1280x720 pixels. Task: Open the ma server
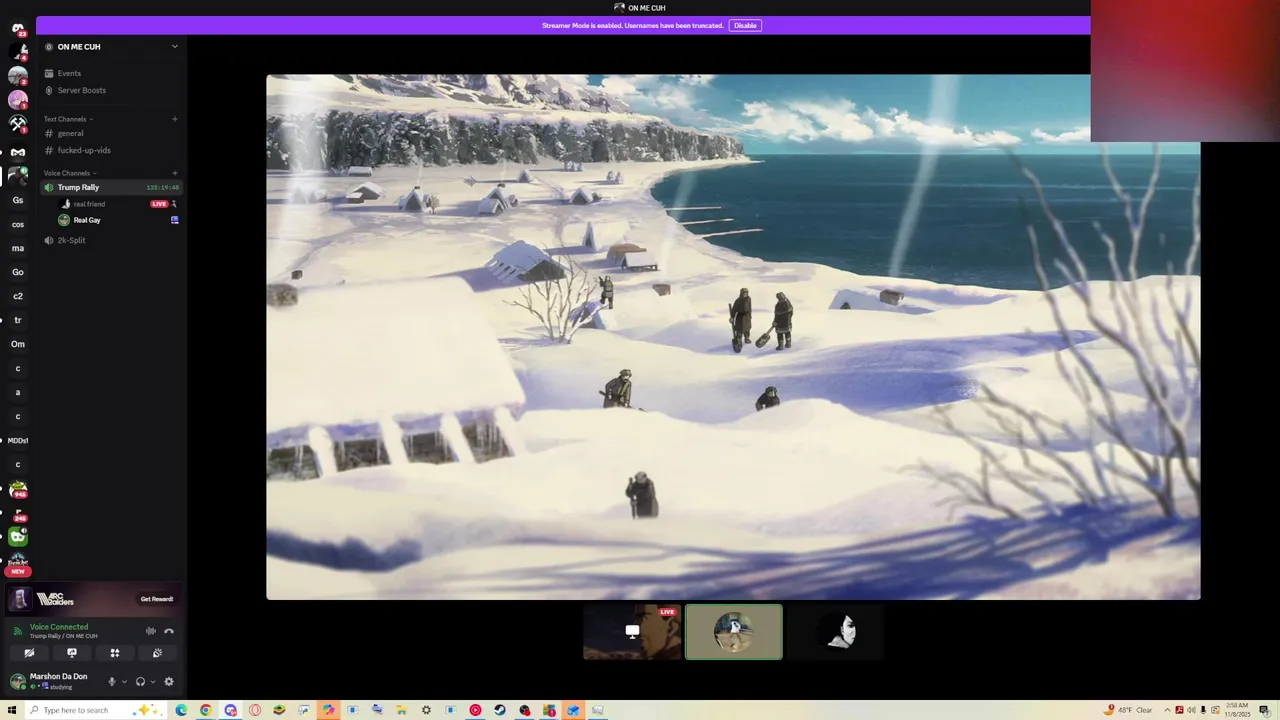(18, 248)
